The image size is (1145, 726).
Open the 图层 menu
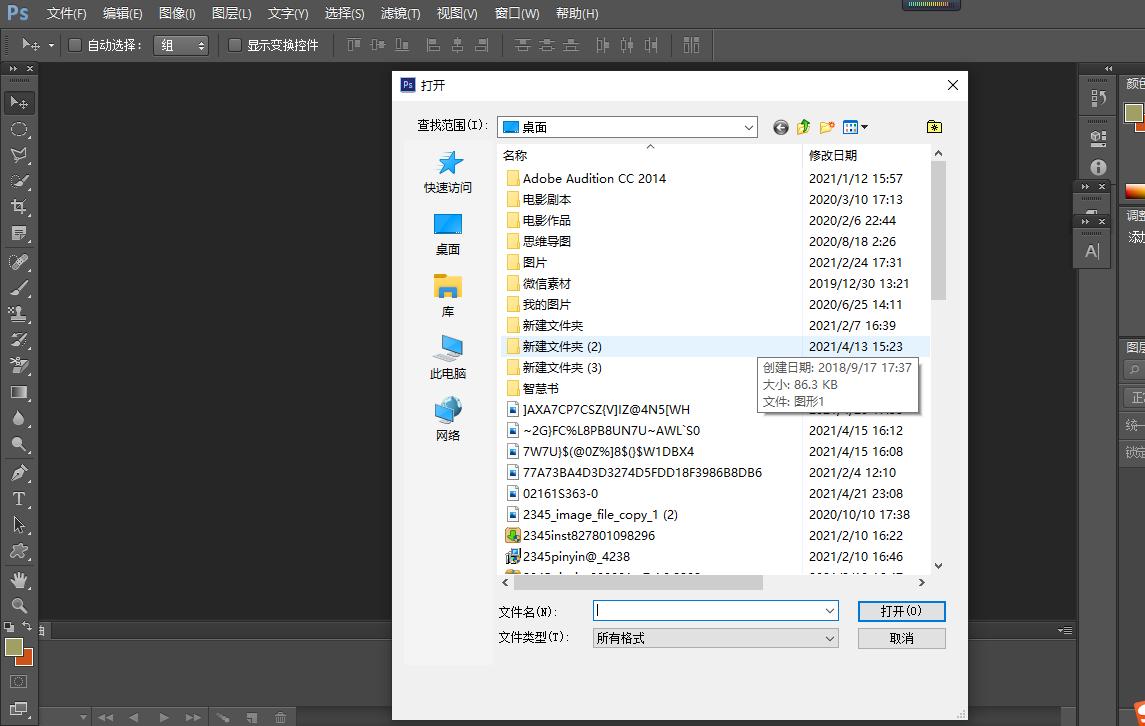231,13
